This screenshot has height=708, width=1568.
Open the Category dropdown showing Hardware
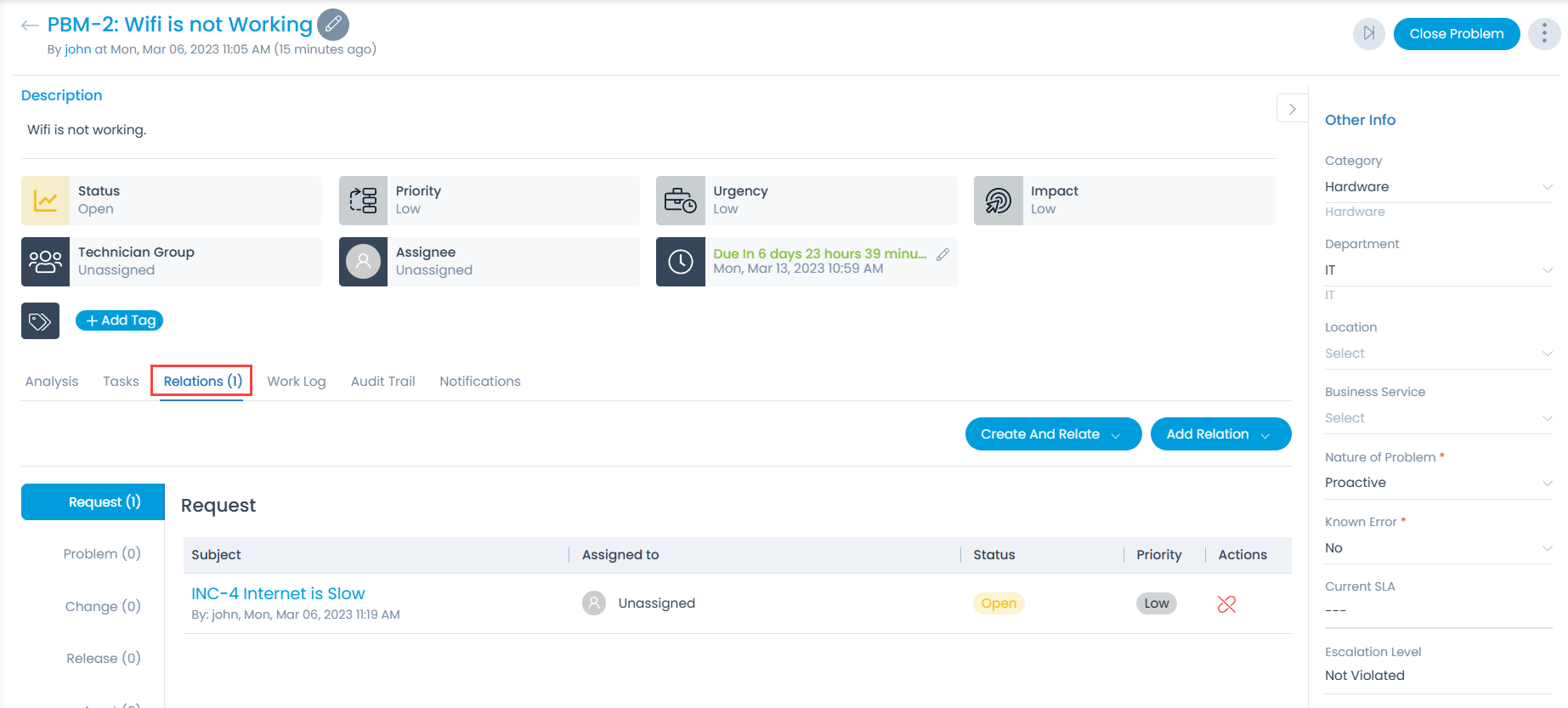coord(1437,187)
